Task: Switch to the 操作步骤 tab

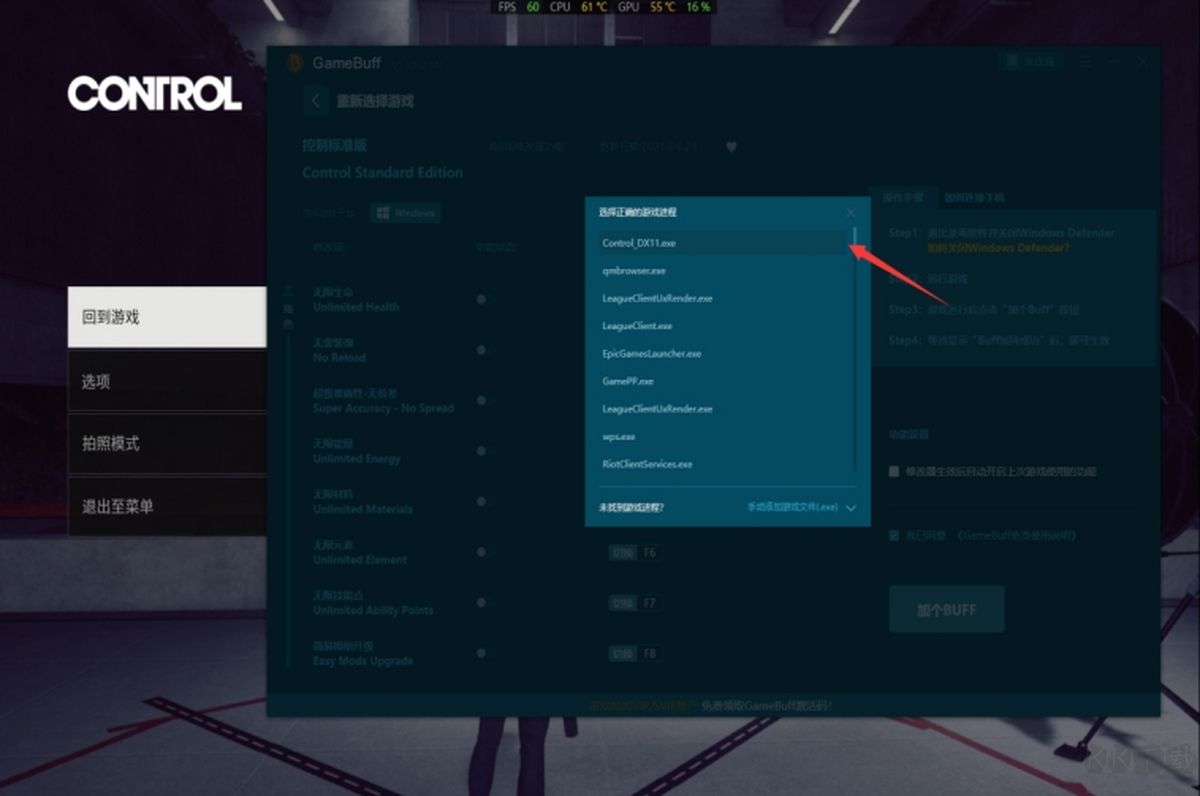Action: pyautogui.click(x=903, y=197)
